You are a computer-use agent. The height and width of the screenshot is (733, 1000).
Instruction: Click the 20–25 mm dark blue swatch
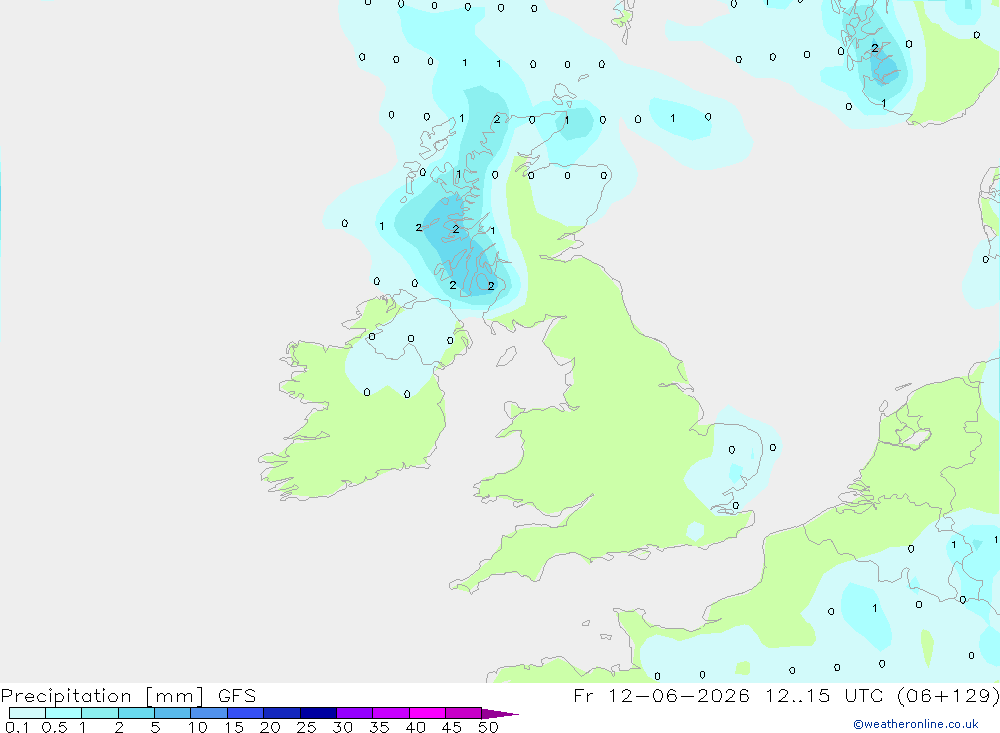[281, 713]
